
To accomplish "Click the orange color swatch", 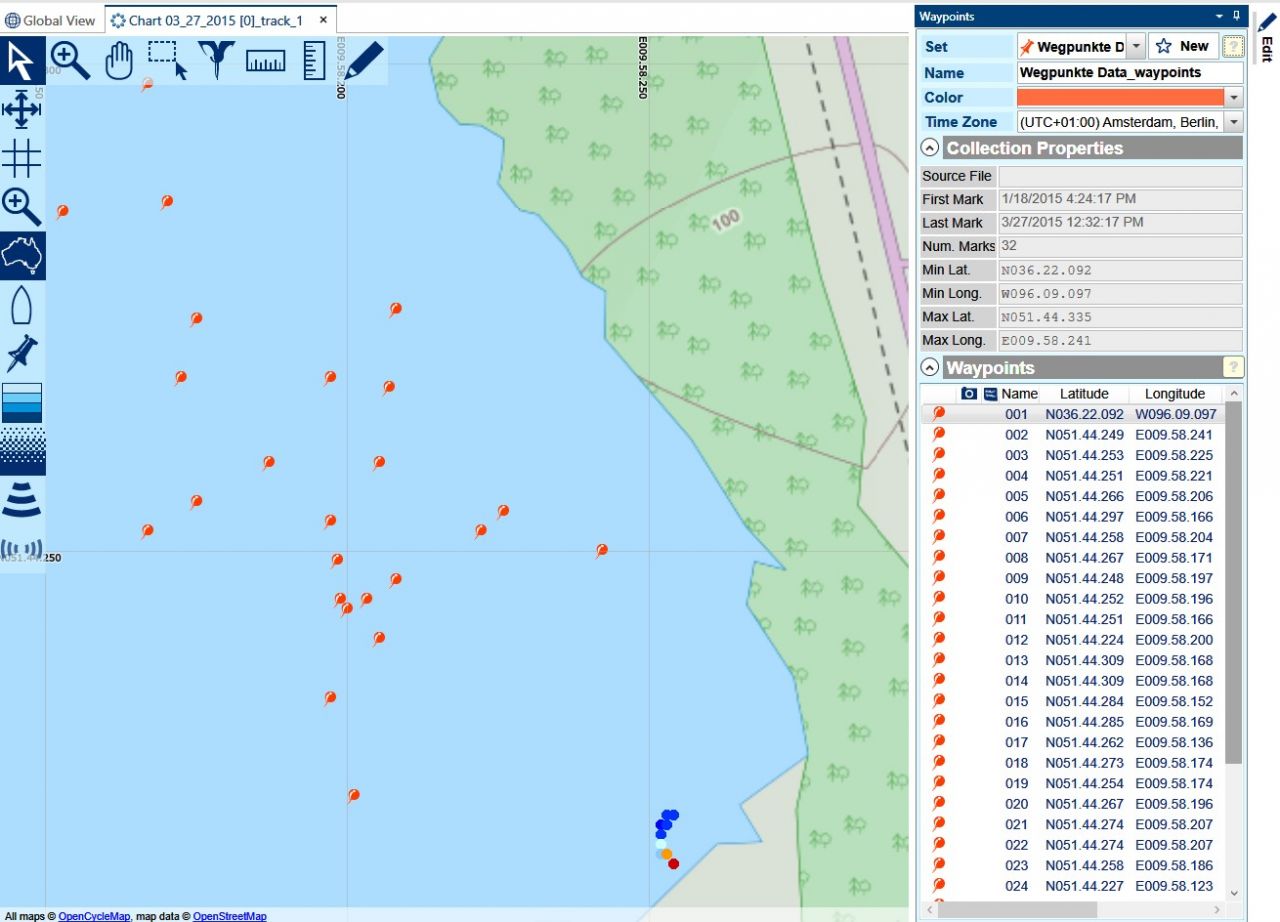I will [x=1120, y=98].
